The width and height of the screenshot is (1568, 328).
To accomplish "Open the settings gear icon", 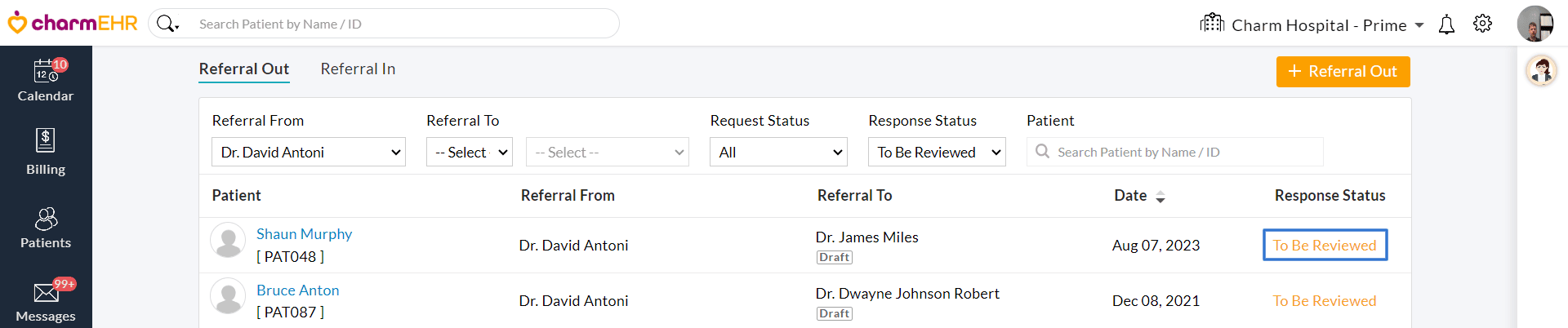I will [x=1482, y=24].
